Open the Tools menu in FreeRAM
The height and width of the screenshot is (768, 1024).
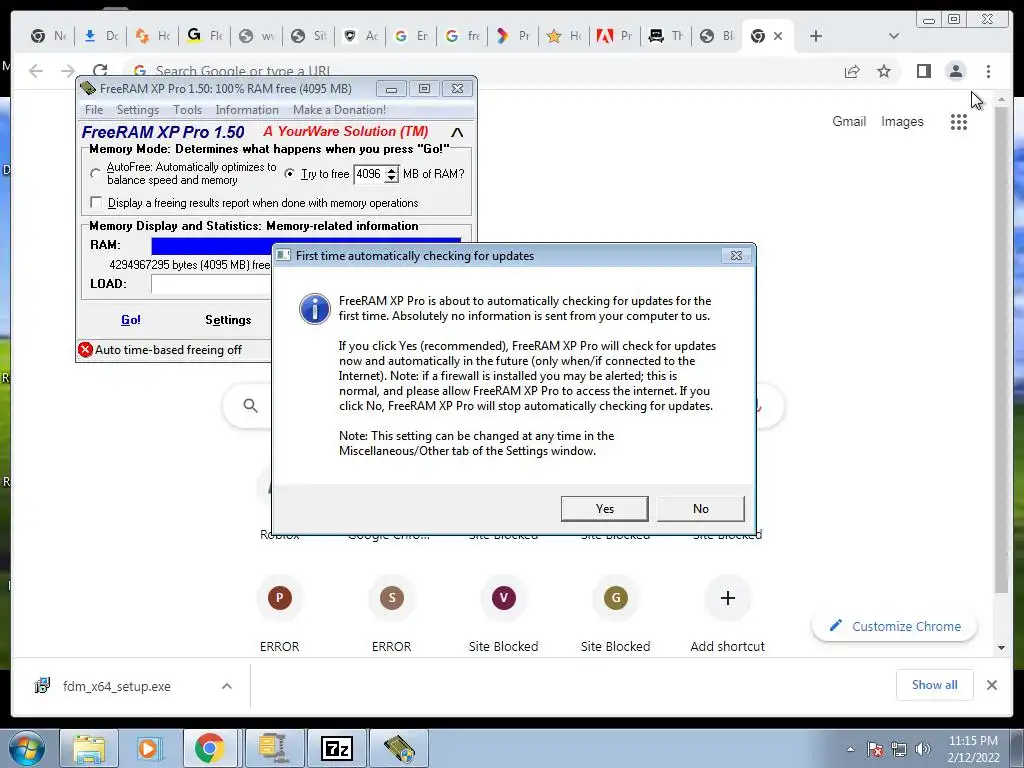[x=187, y=110]
